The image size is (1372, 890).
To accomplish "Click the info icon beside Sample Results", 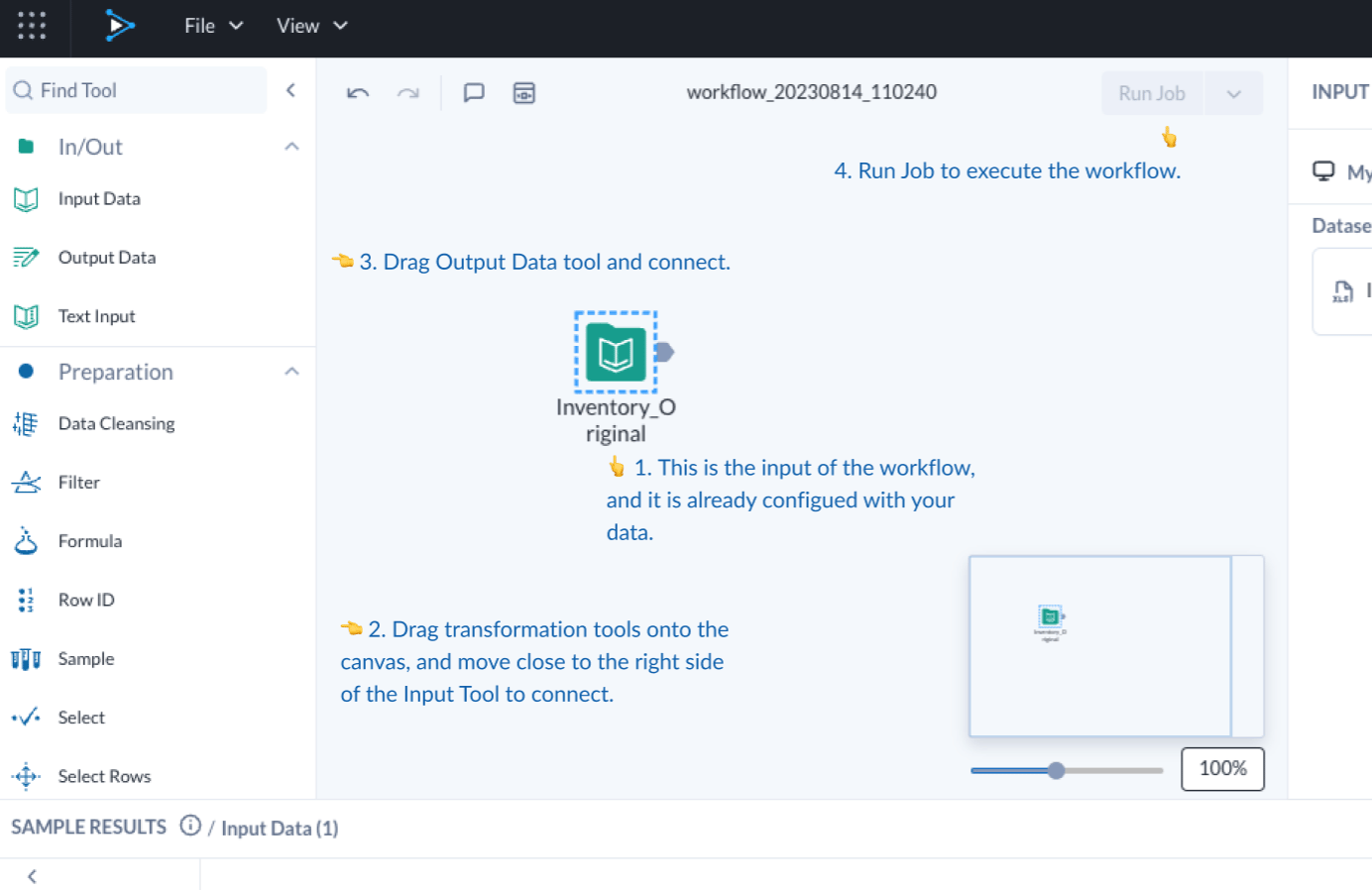I will pos(190,826).
